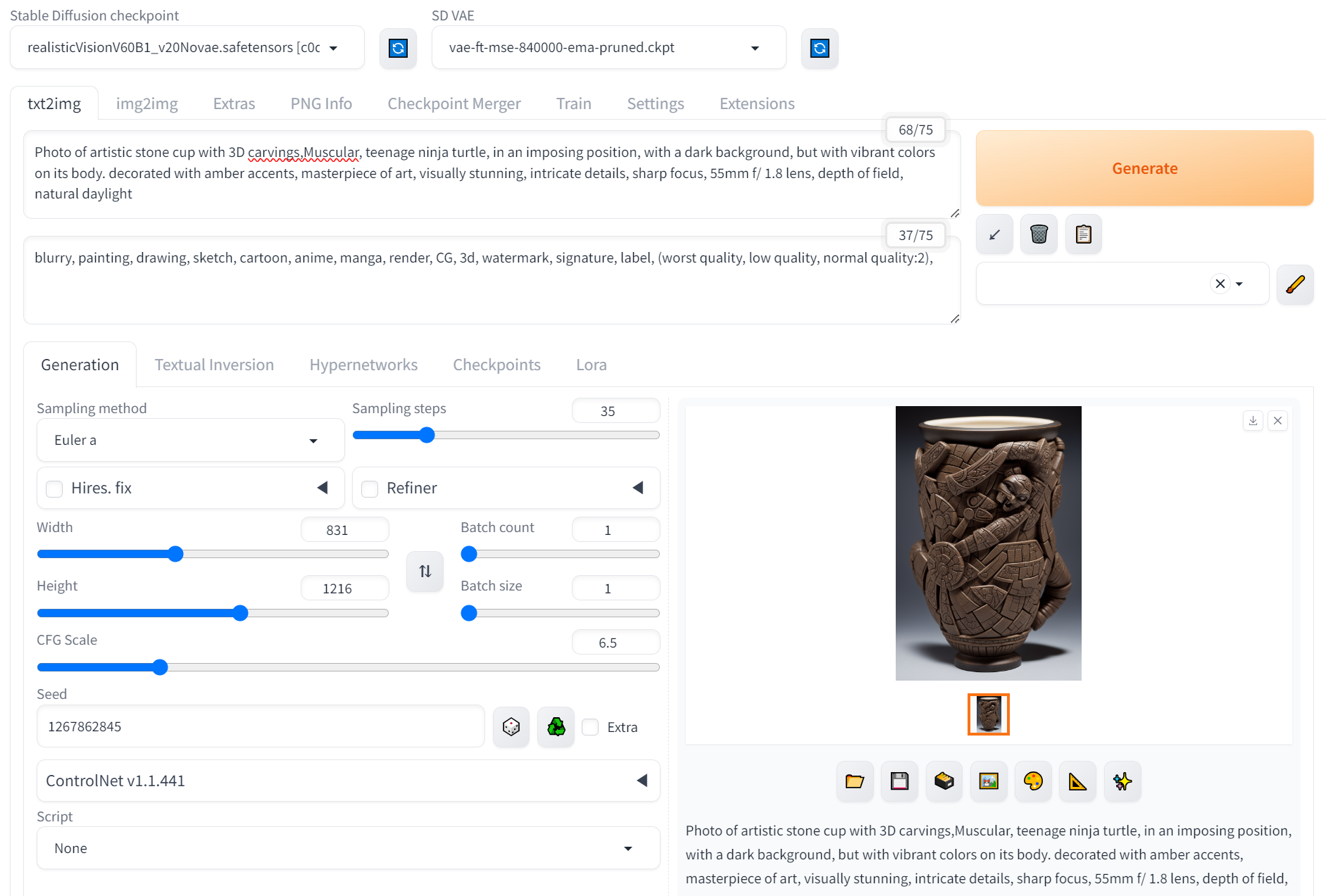The height and width of the screenshot is (896, 1326).
Task: Open the images output folder
Action: tap(855, 781)
